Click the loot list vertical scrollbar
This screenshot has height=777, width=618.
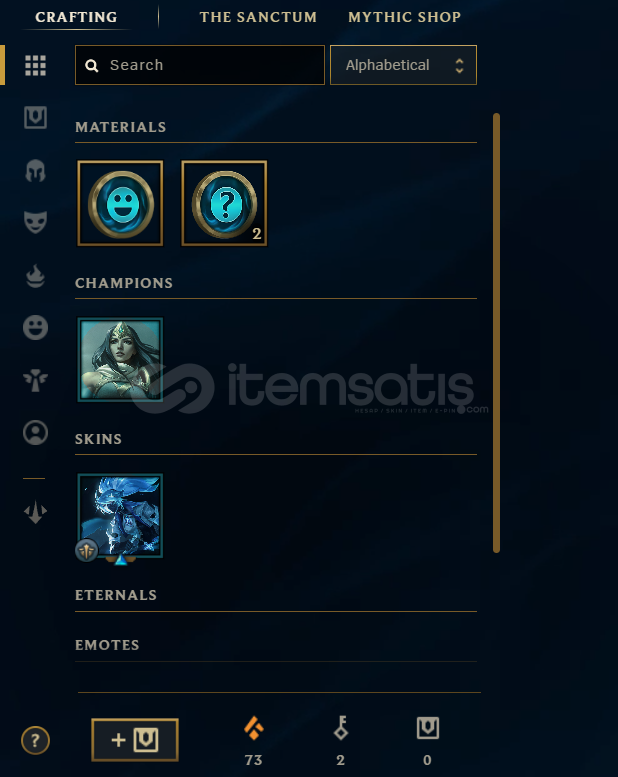(x=496, y=333)
